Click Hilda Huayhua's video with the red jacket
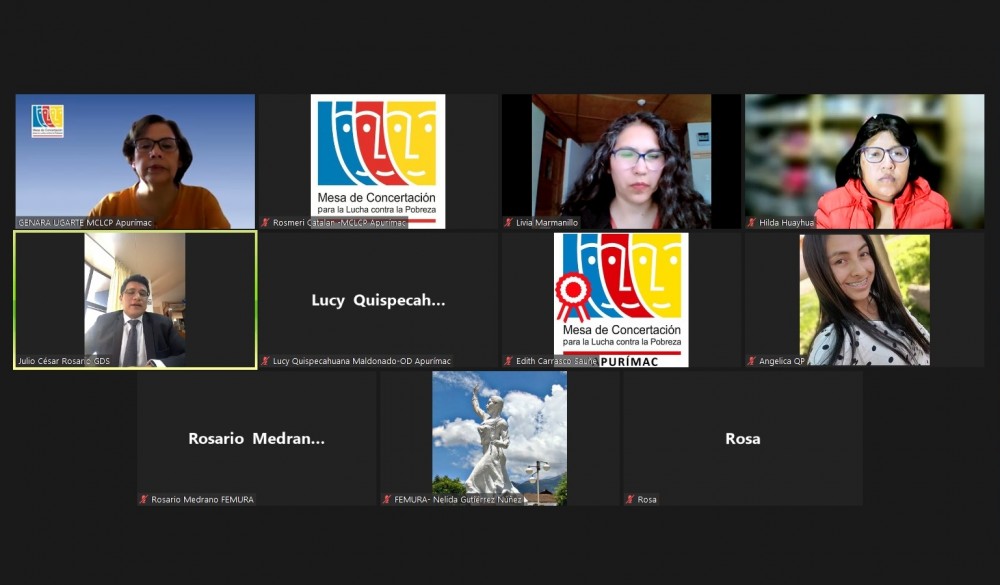The height and width of the screenshot is (585, 1000). (x=865, y=160)
